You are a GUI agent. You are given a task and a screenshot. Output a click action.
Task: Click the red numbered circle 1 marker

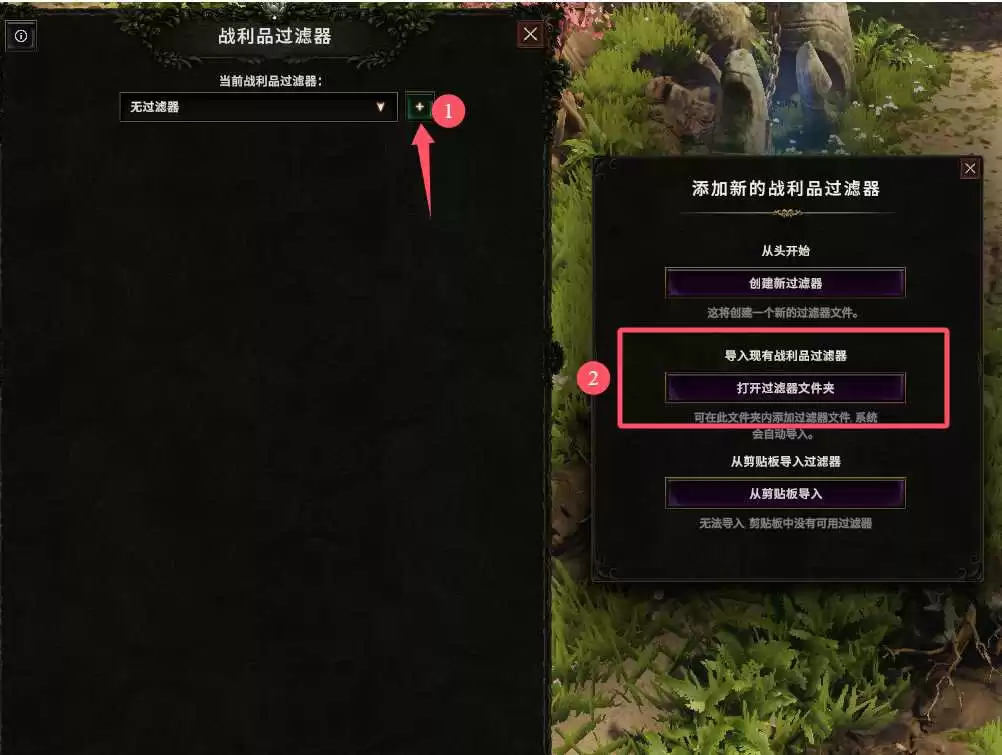point(448,111)
